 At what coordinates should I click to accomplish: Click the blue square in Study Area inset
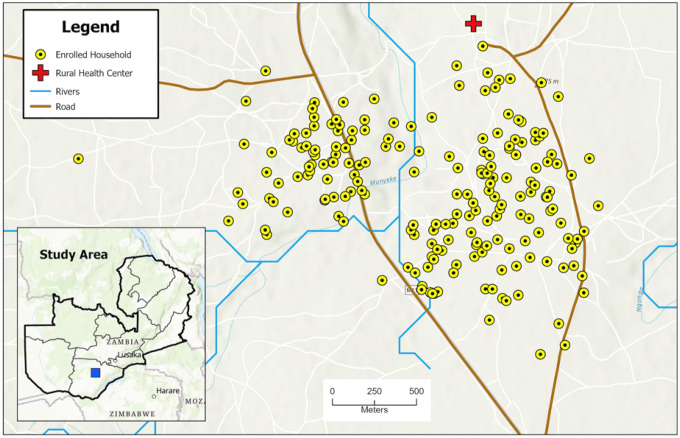(x=95, y=373)
